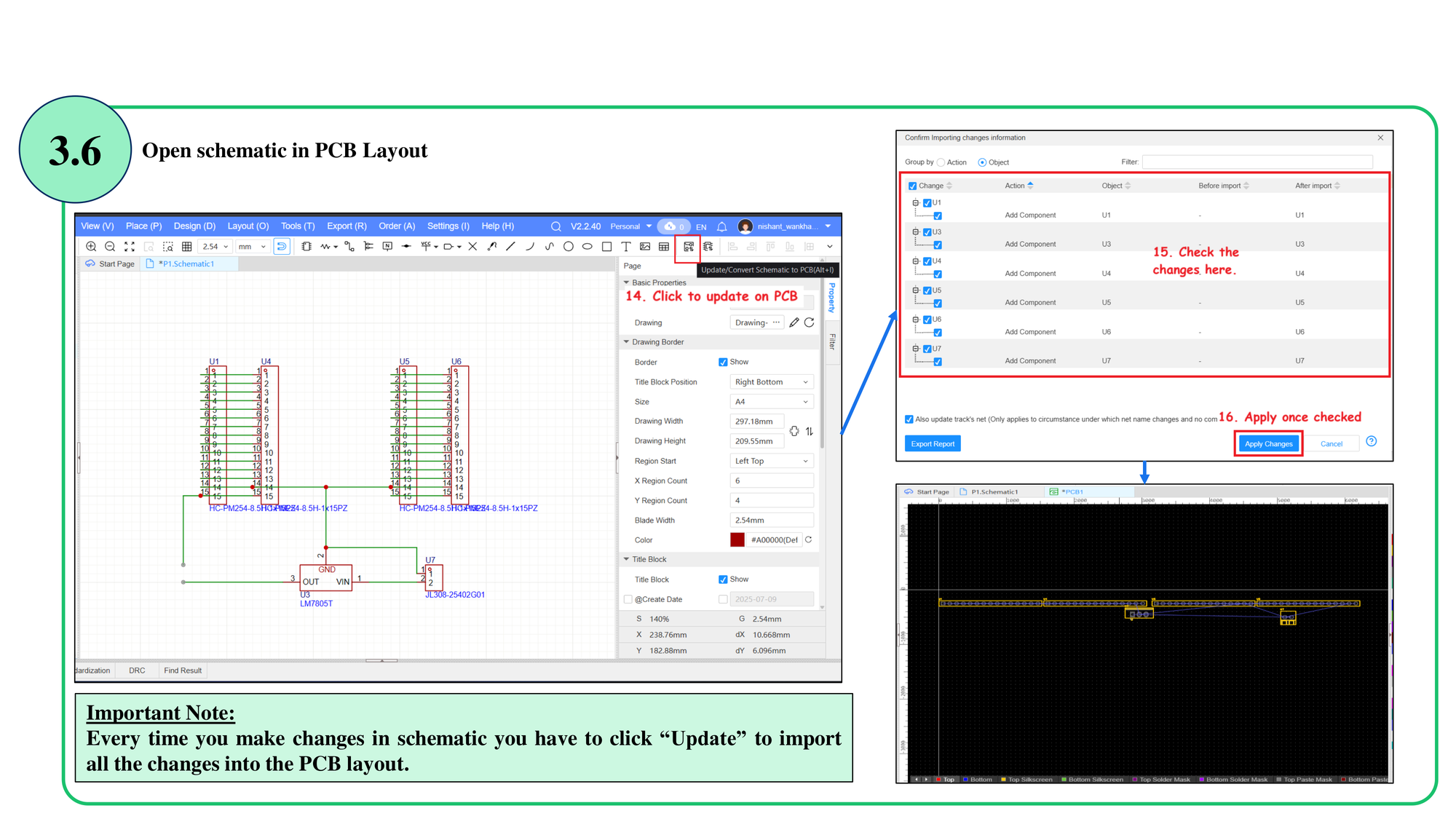Open the Size A4 dropdown

[771, 402]
